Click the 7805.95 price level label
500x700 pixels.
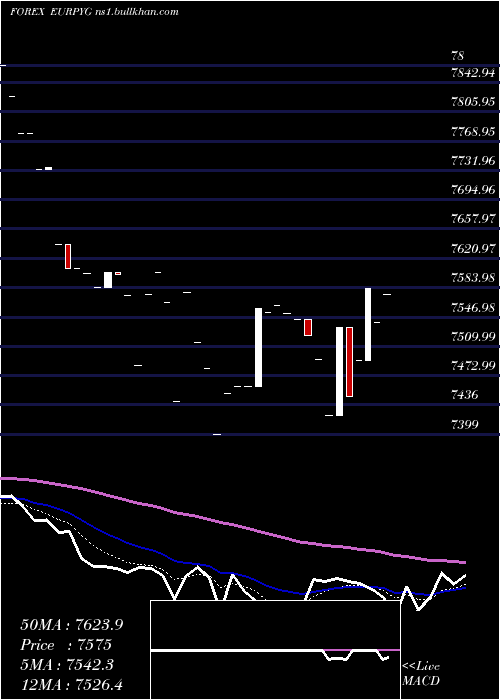coord(473,102)
